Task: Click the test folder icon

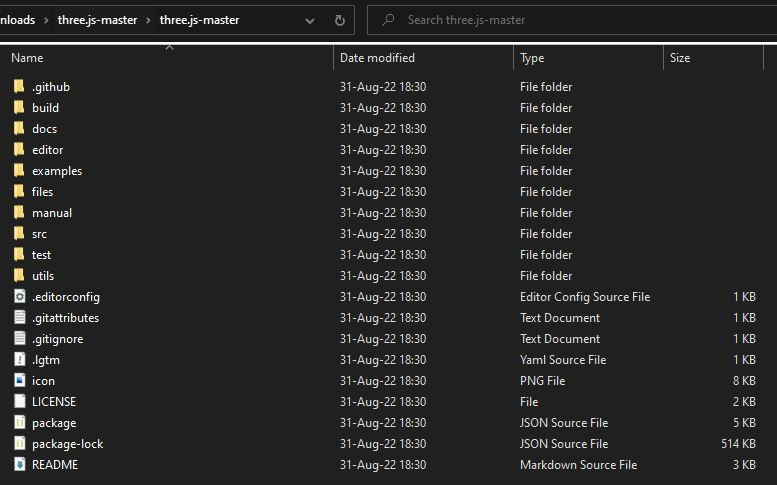Action: pyautogui.click(x=19, y=255)
